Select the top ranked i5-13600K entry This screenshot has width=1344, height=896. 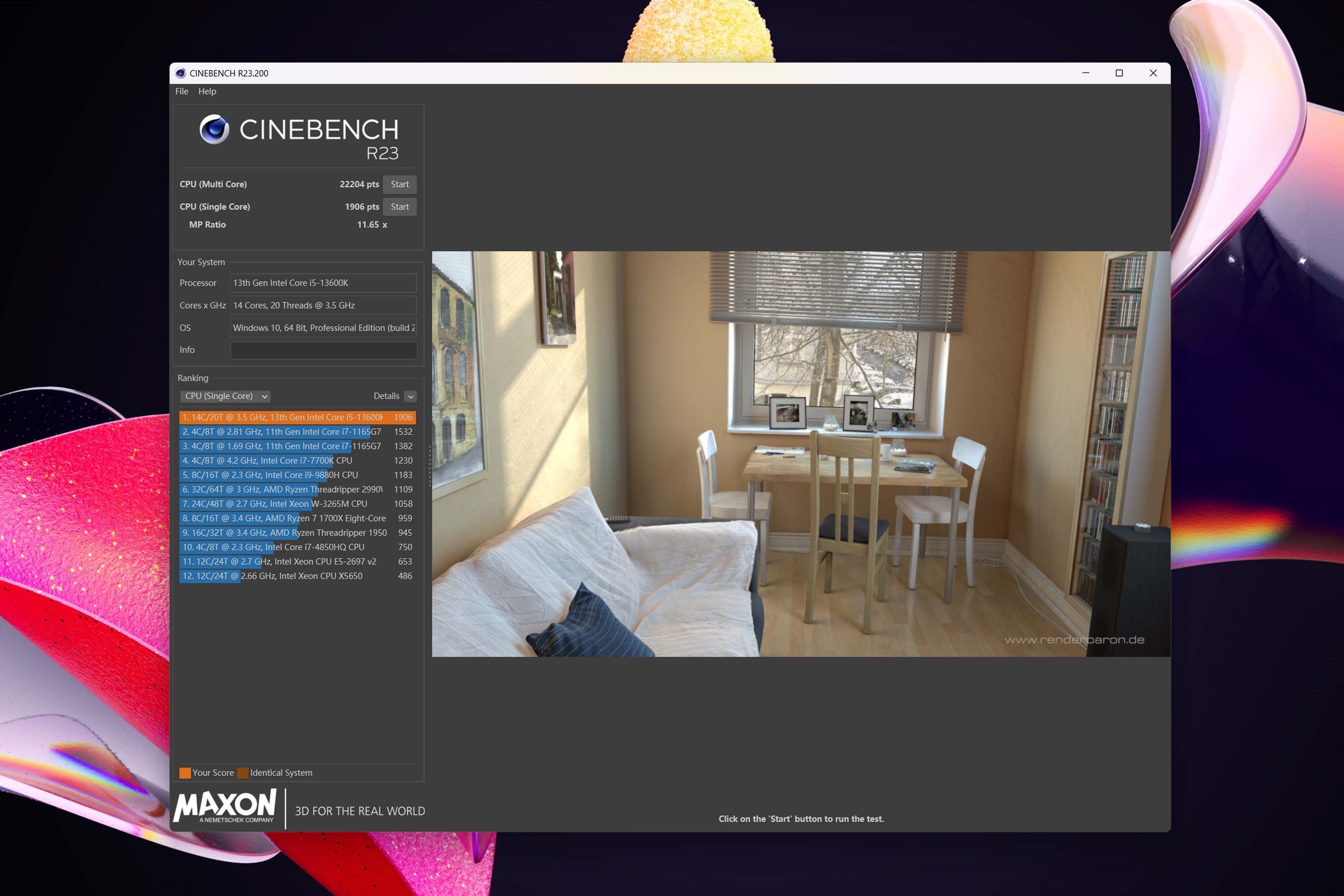click(297, 417)
